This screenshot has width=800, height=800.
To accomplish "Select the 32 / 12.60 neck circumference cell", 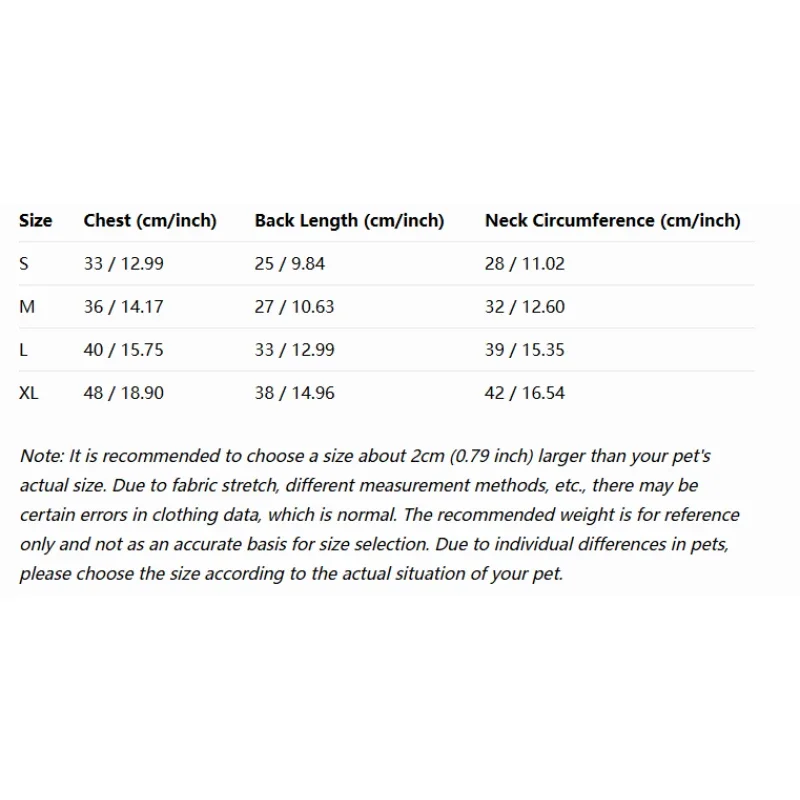I will 525,307.
